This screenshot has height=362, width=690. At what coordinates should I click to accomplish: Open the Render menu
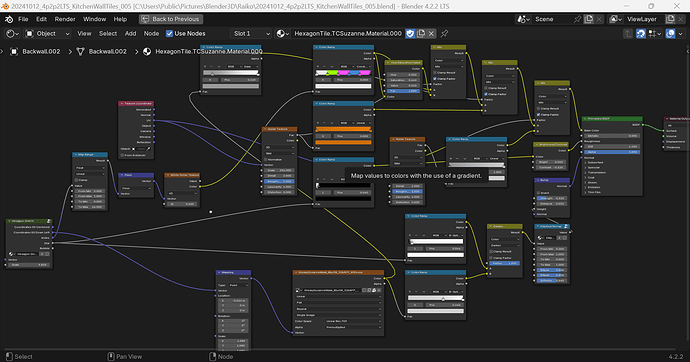pyautogui.click(x=65, y=19)
